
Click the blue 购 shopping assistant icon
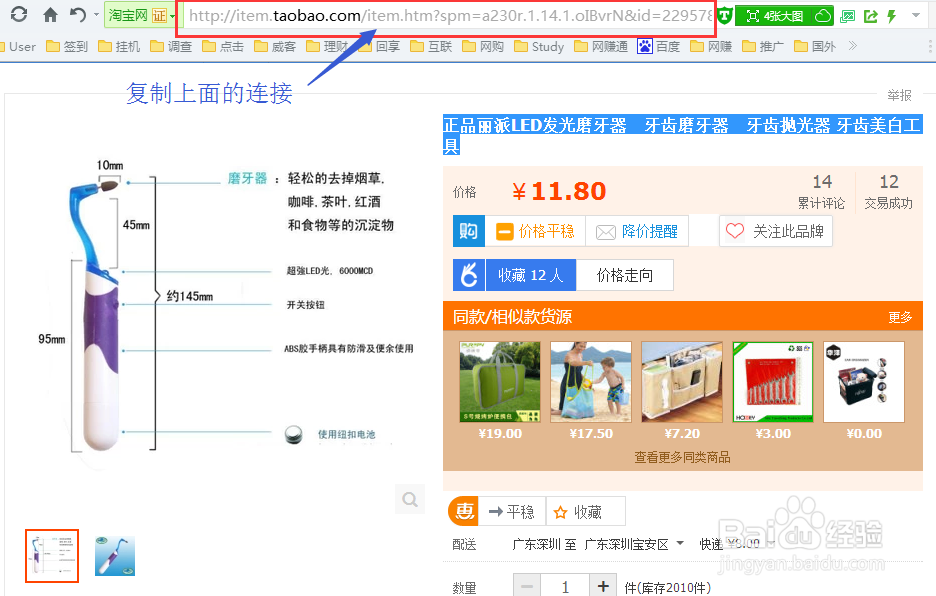[x=469, y=231]
